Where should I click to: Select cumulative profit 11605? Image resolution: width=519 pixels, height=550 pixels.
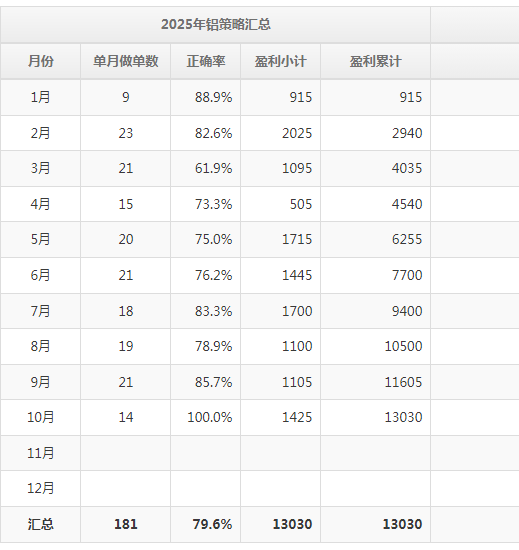pos(404,382)
